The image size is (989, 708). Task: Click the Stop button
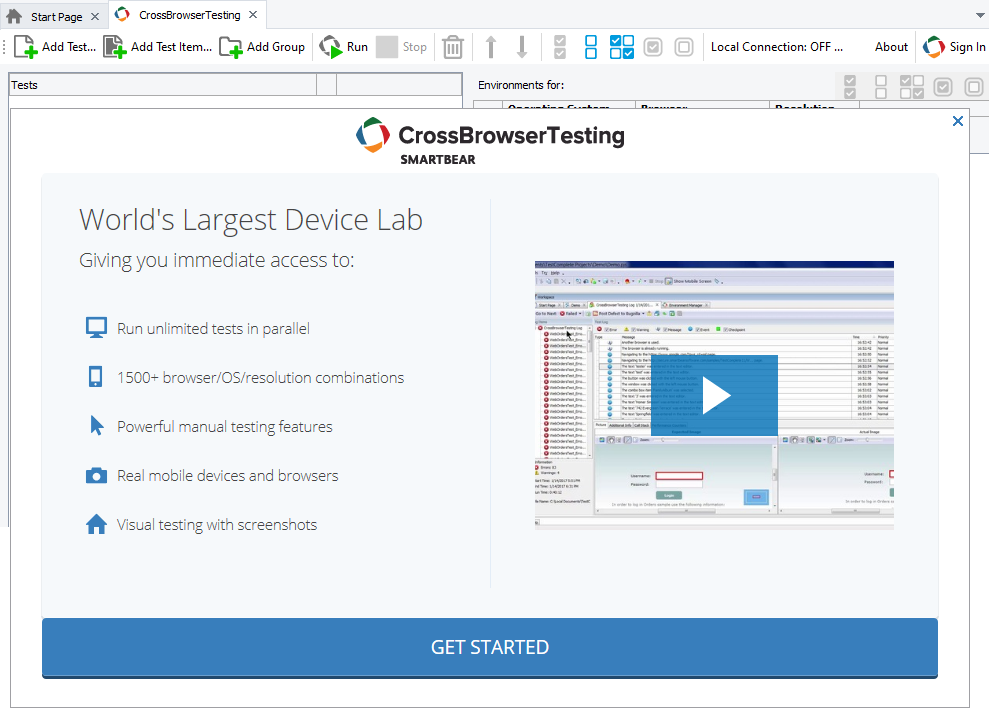click(x=402, y=47)
